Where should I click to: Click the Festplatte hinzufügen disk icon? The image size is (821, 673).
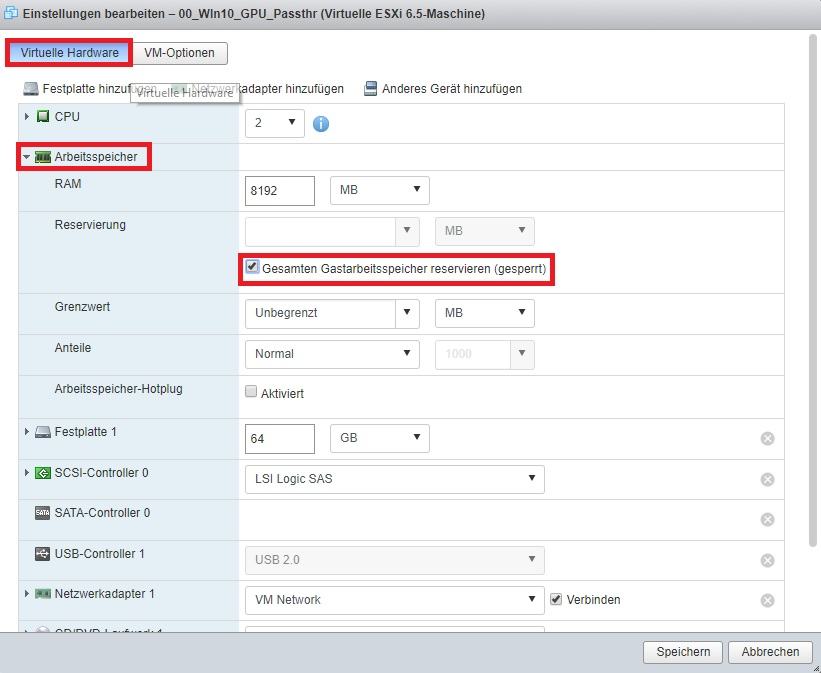pyautogui.click(x=31, y=89)
